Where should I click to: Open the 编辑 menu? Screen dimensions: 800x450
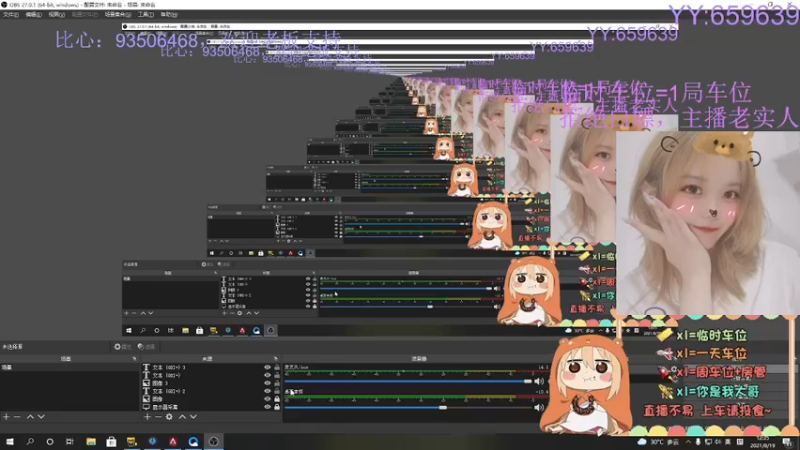coord(33,15)
